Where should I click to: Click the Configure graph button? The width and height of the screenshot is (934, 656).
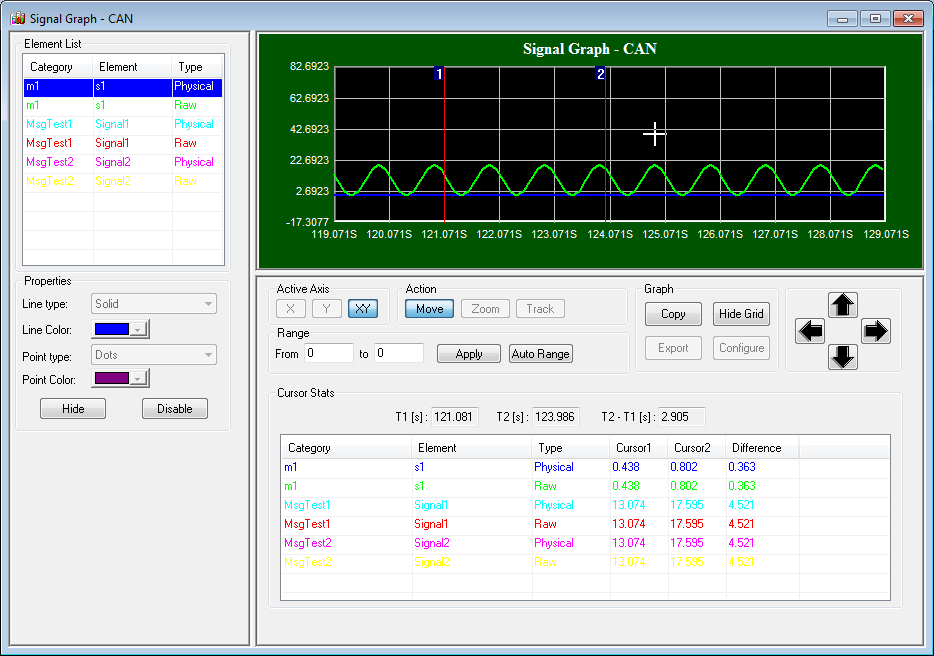point(741,348)
